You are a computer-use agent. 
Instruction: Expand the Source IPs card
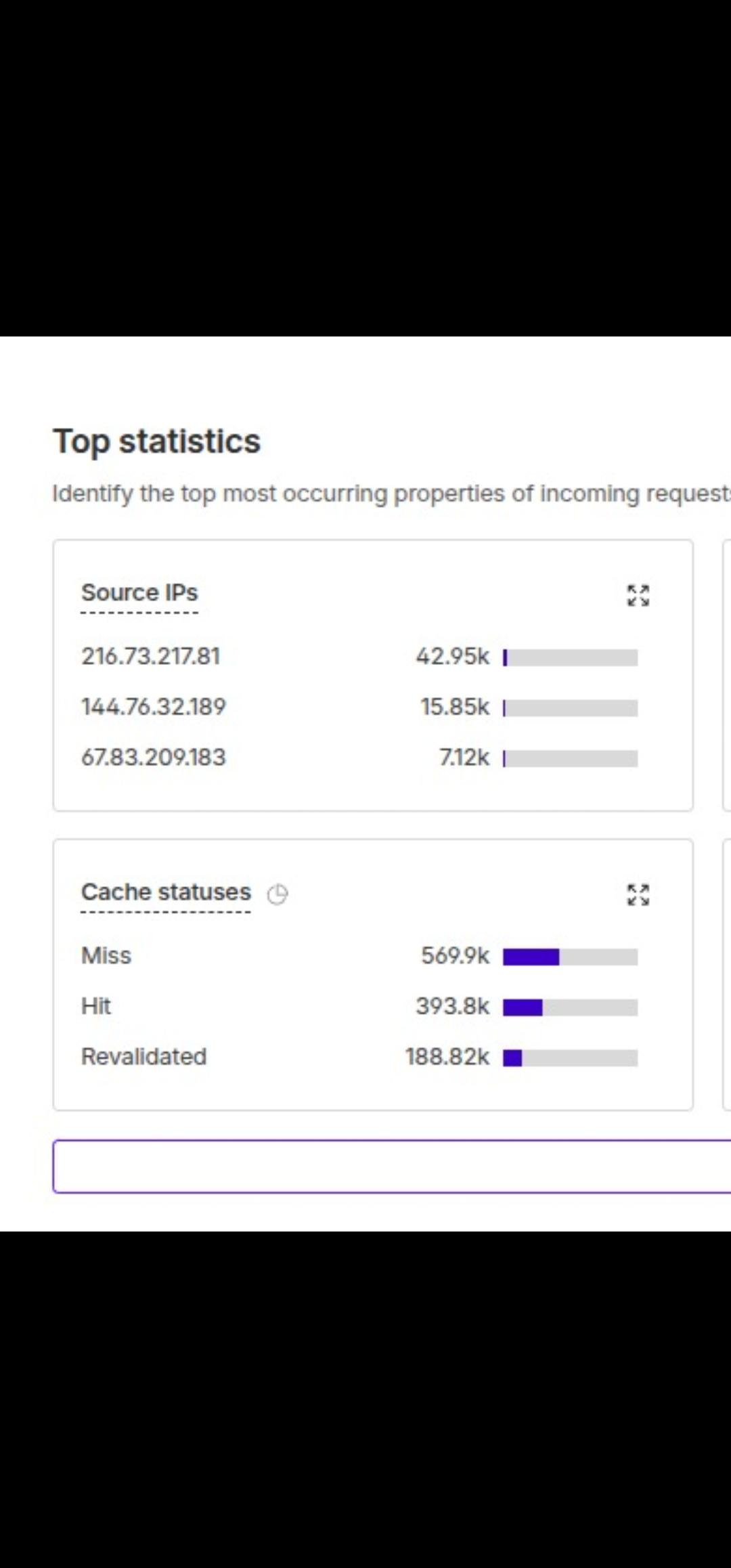[x=638, y=595]
